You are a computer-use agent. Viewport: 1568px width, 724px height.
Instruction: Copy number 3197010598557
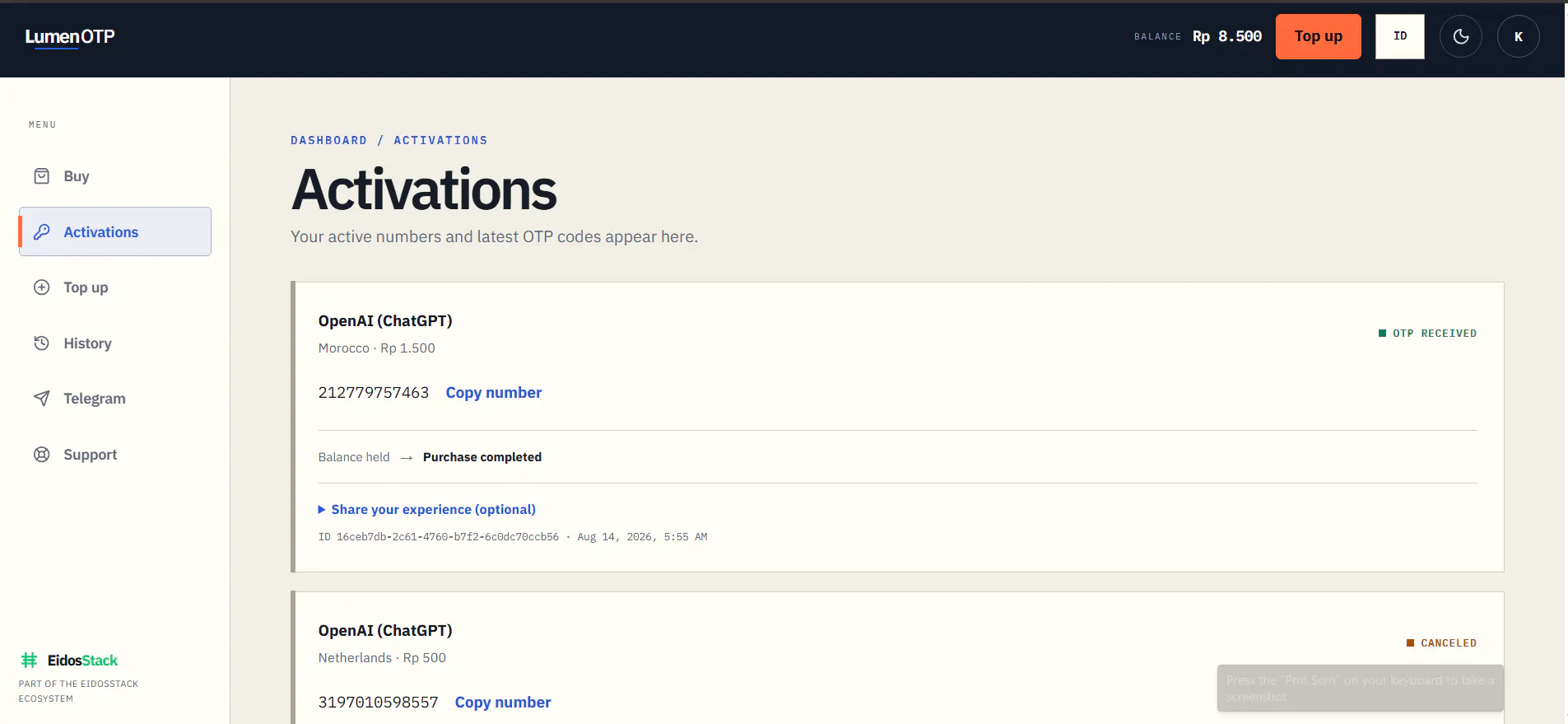click(x=503, y=702)
